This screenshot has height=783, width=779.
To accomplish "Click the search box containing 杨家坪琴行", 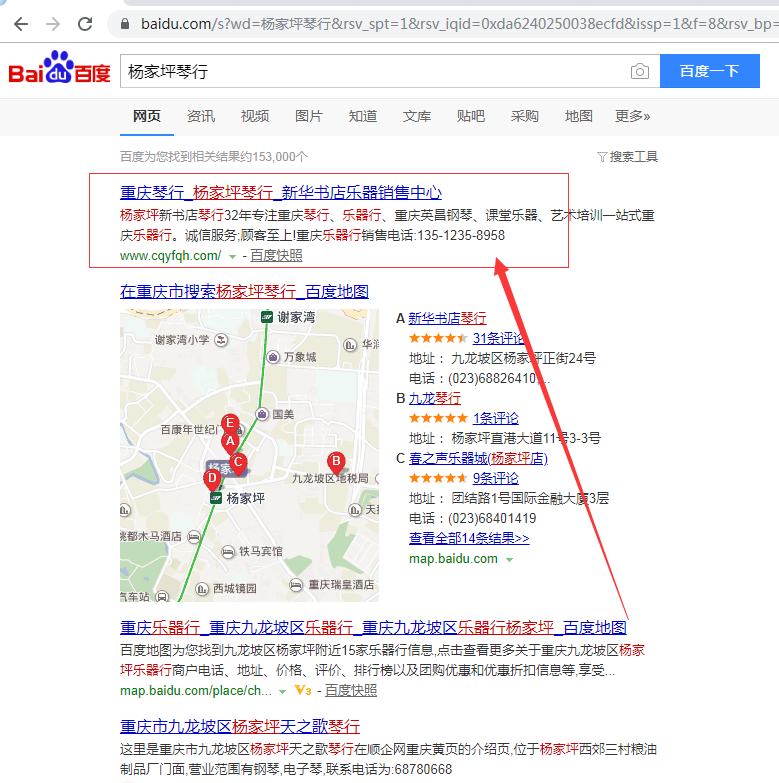I will (370, 71).
